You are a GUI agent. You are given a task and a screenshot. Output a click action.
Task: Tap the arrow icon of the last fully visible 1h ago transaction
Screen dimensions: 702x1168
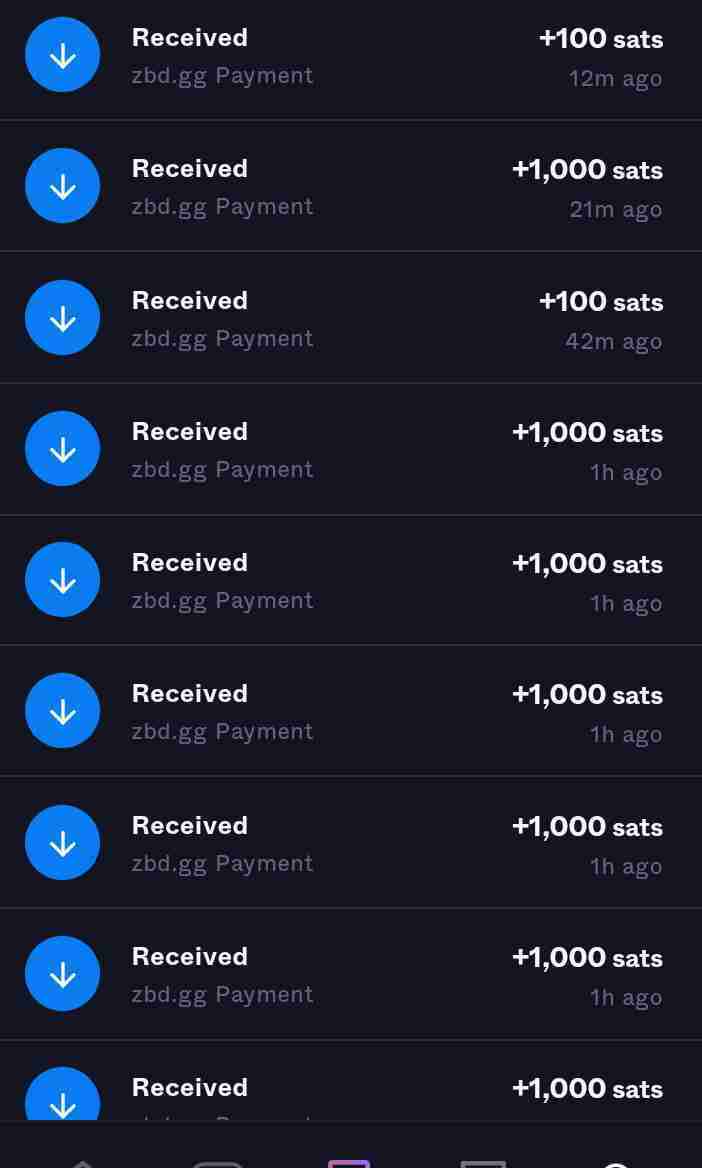[x=62, y=973]
